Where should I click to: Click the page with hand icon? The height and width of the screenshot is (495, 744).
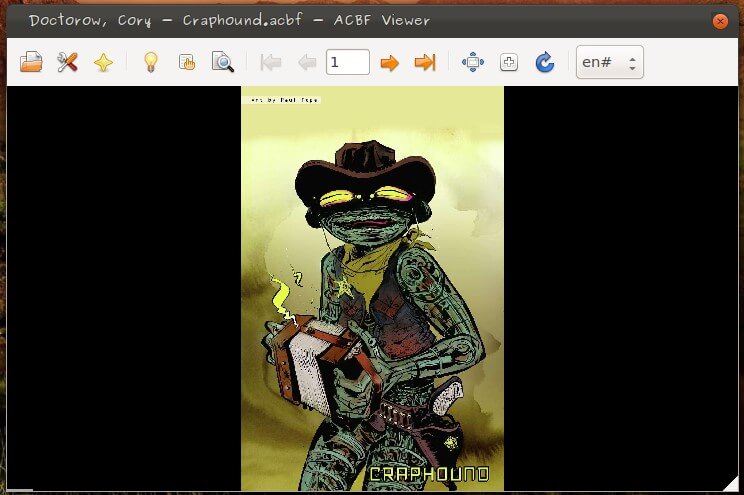pos(187,62)
